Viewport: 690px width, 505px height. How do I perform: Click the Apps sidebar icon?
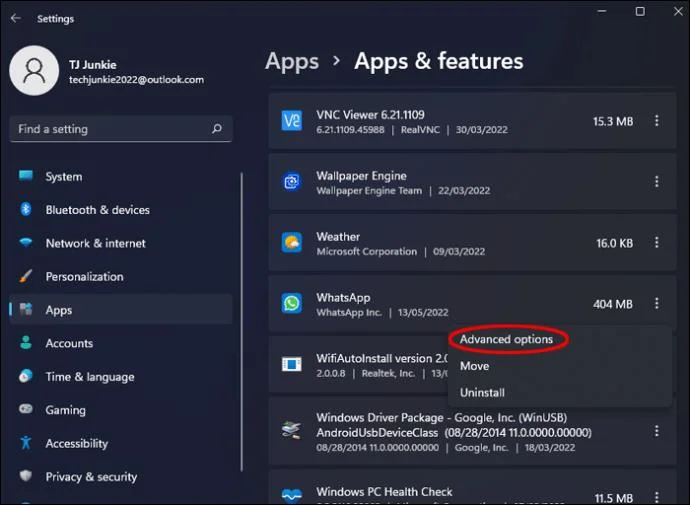tap(26, 309)
